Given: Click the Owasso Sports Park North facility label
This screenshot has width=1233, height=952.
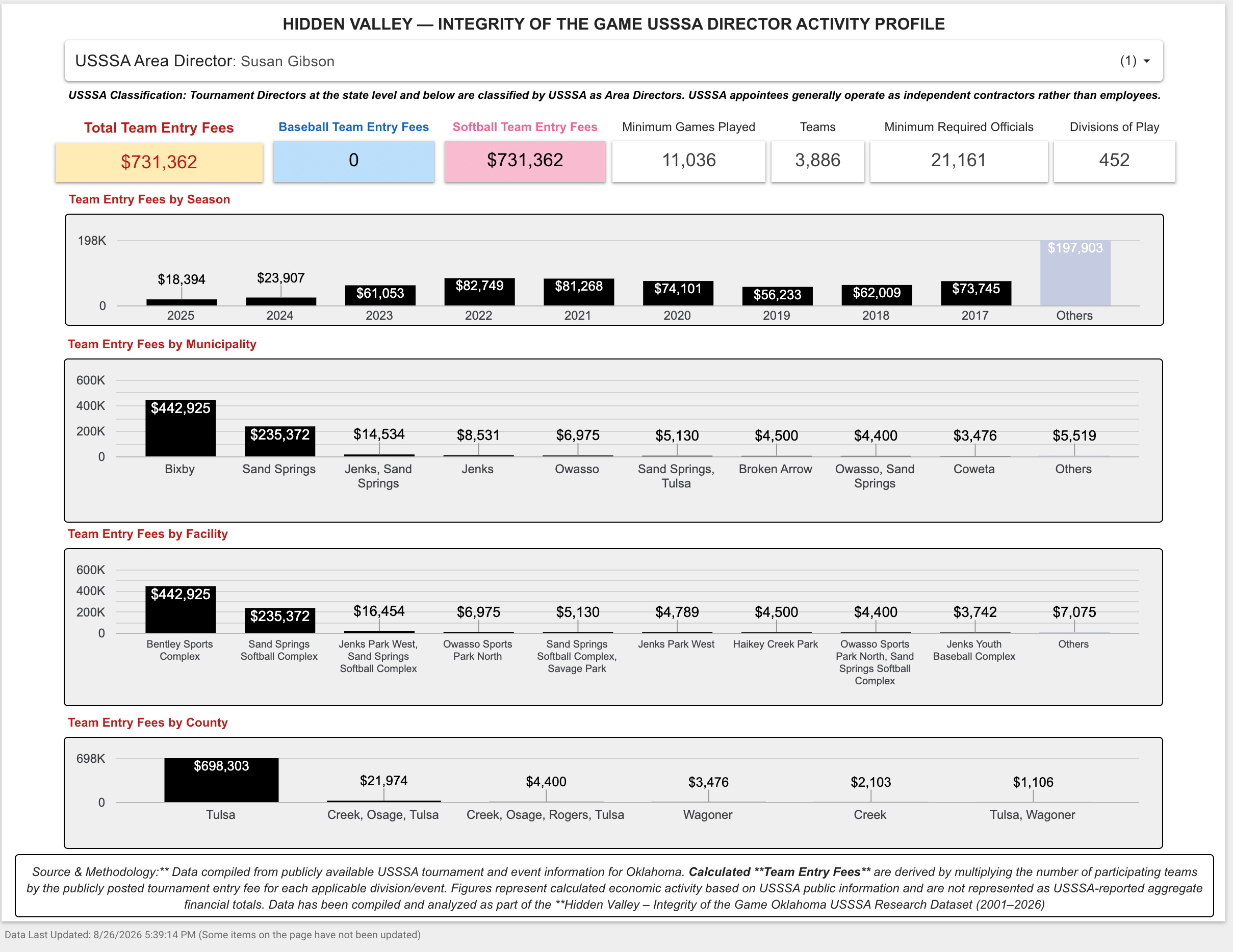Looking at the screenshot, I should 478,651.
